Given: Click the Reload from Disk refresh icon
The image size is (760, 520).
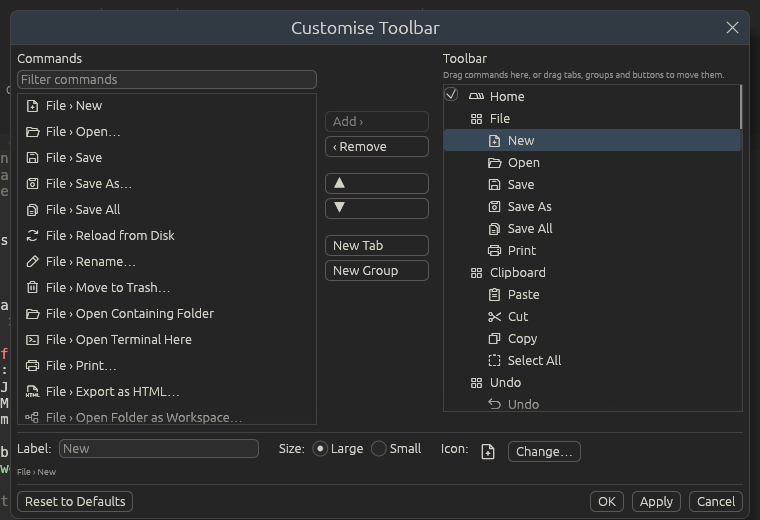Looking at the screenshot, I should click(32, 236).
